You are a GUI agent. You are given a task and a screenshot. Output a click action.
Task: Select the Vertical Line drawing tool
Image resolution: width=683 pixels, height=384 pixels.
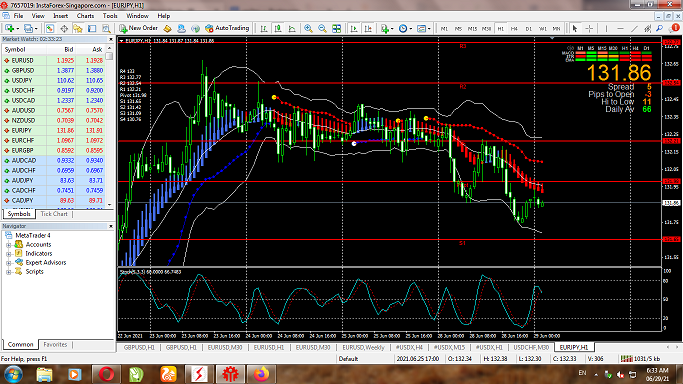click(x=606, y=28)
